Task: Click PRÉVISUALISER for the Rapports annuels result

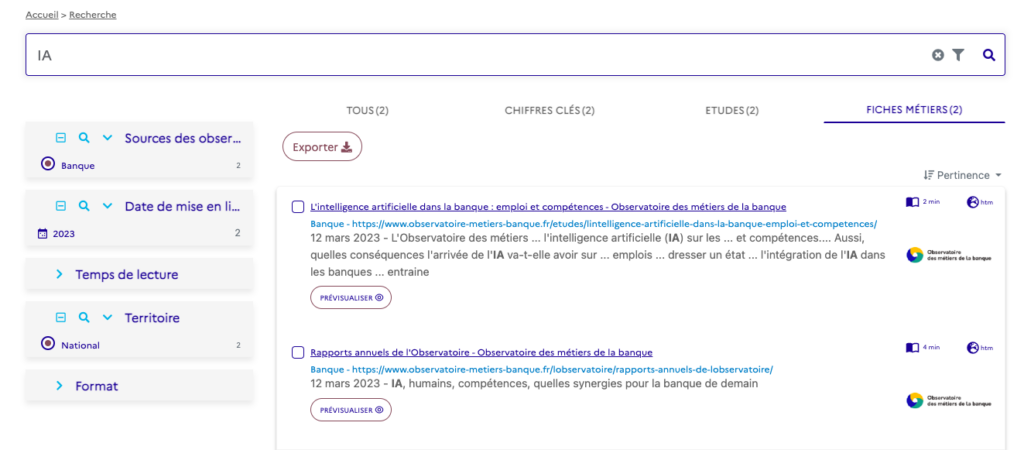Action: pos(351,410)
